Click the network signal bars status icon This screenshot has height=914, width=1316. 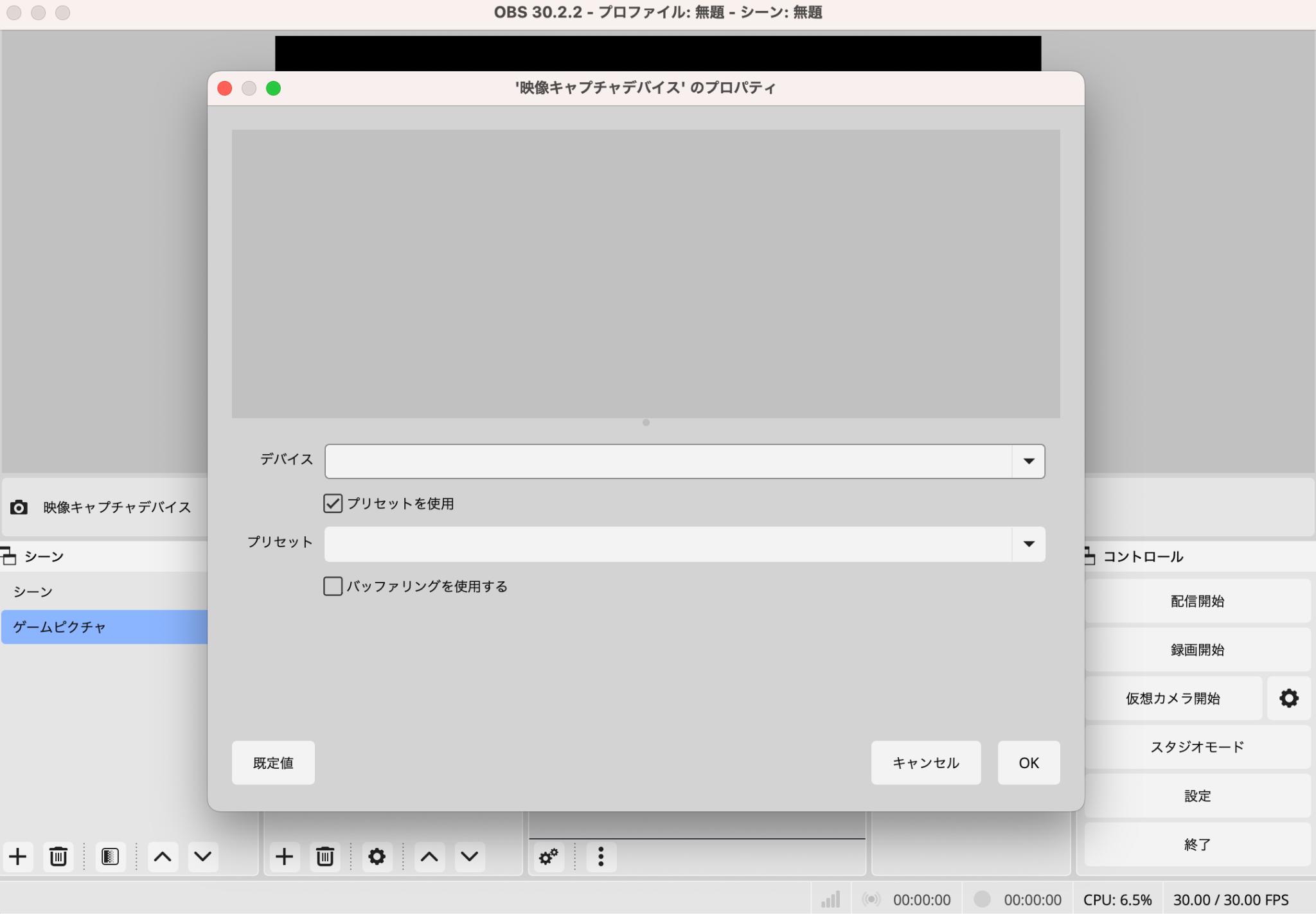click(831, 899)
